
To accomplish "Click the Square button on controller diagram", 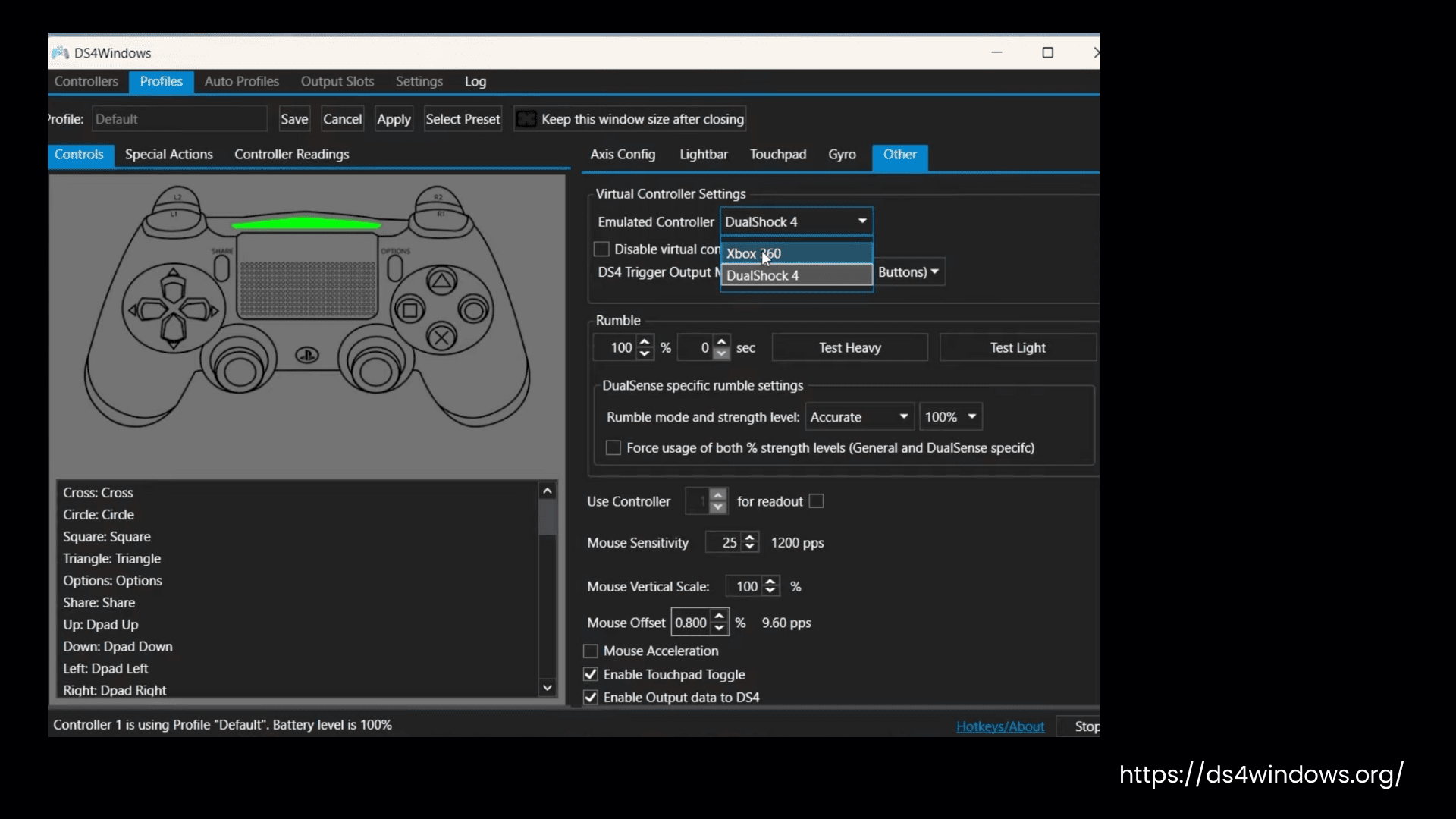I will [x=410, y=309].
